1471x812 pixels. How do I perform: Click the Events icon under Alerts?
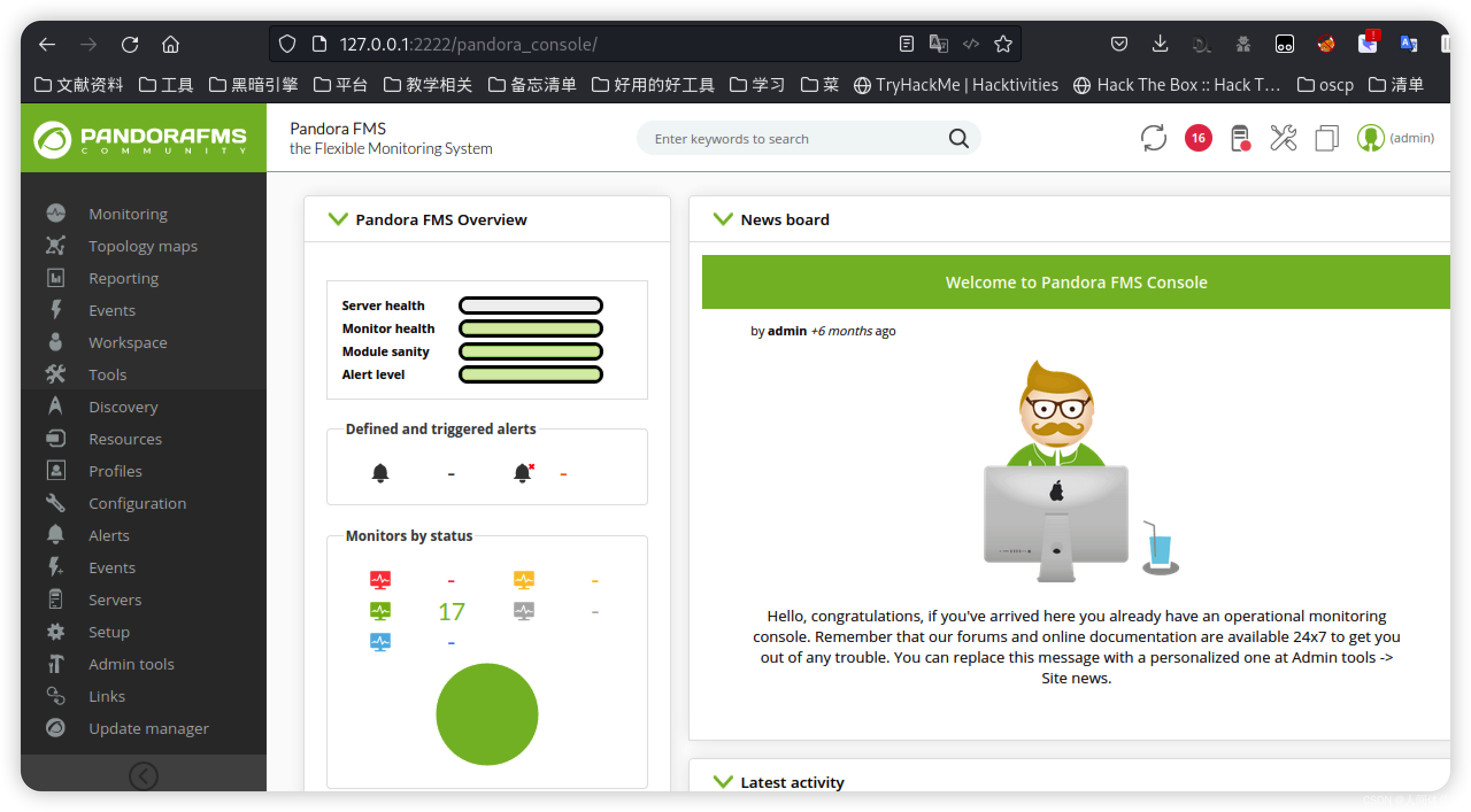tap(56, 567)
